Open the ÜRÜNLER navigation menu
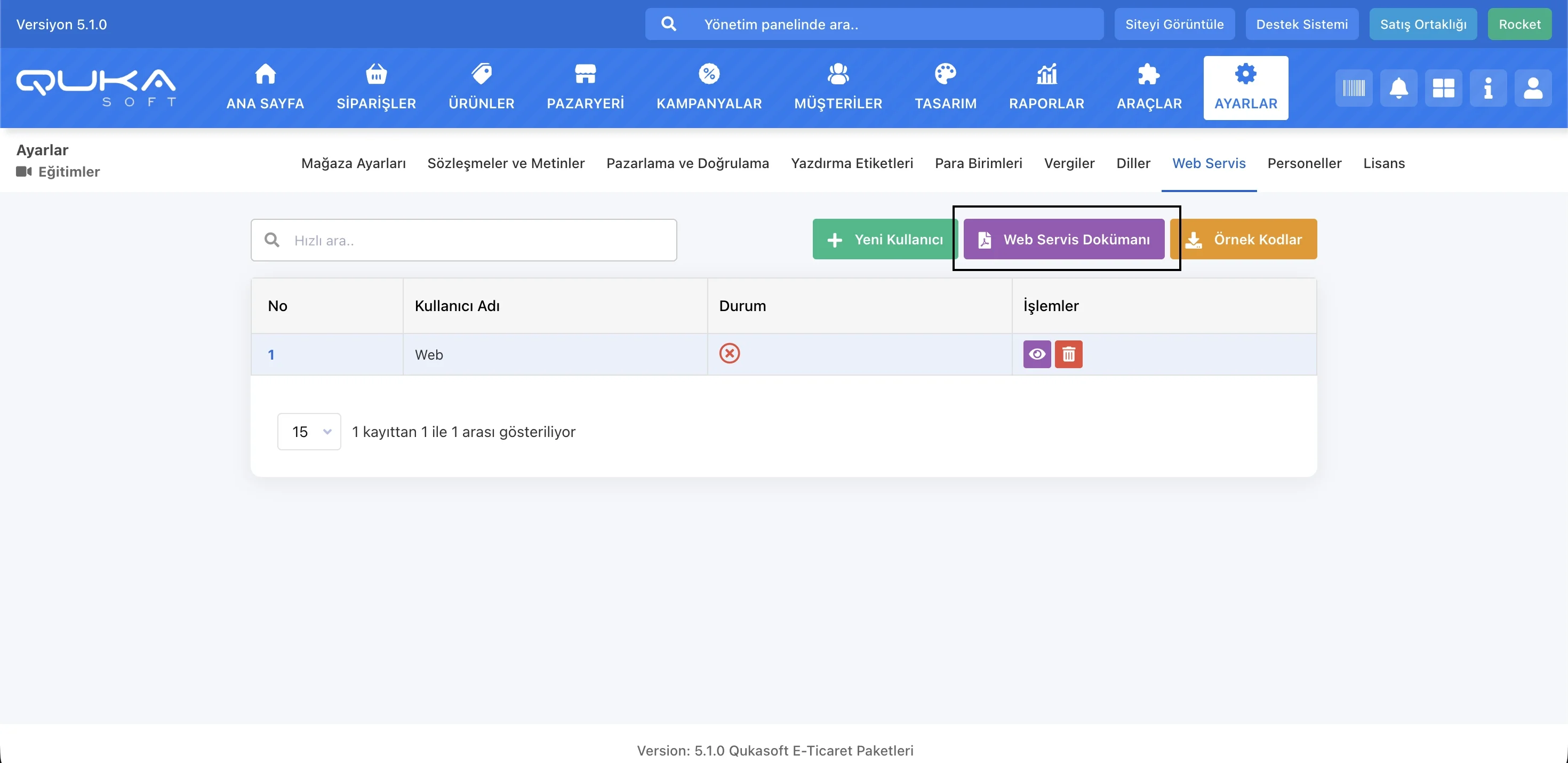This screenshot has width=1568, height=763. point(481,88)
